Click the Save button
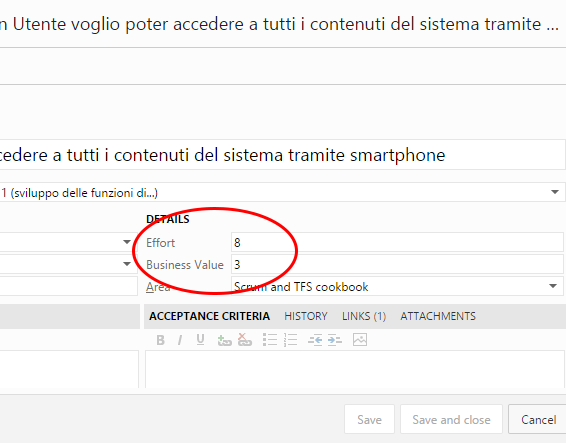566x443 pixels. (x=369, y=419)
